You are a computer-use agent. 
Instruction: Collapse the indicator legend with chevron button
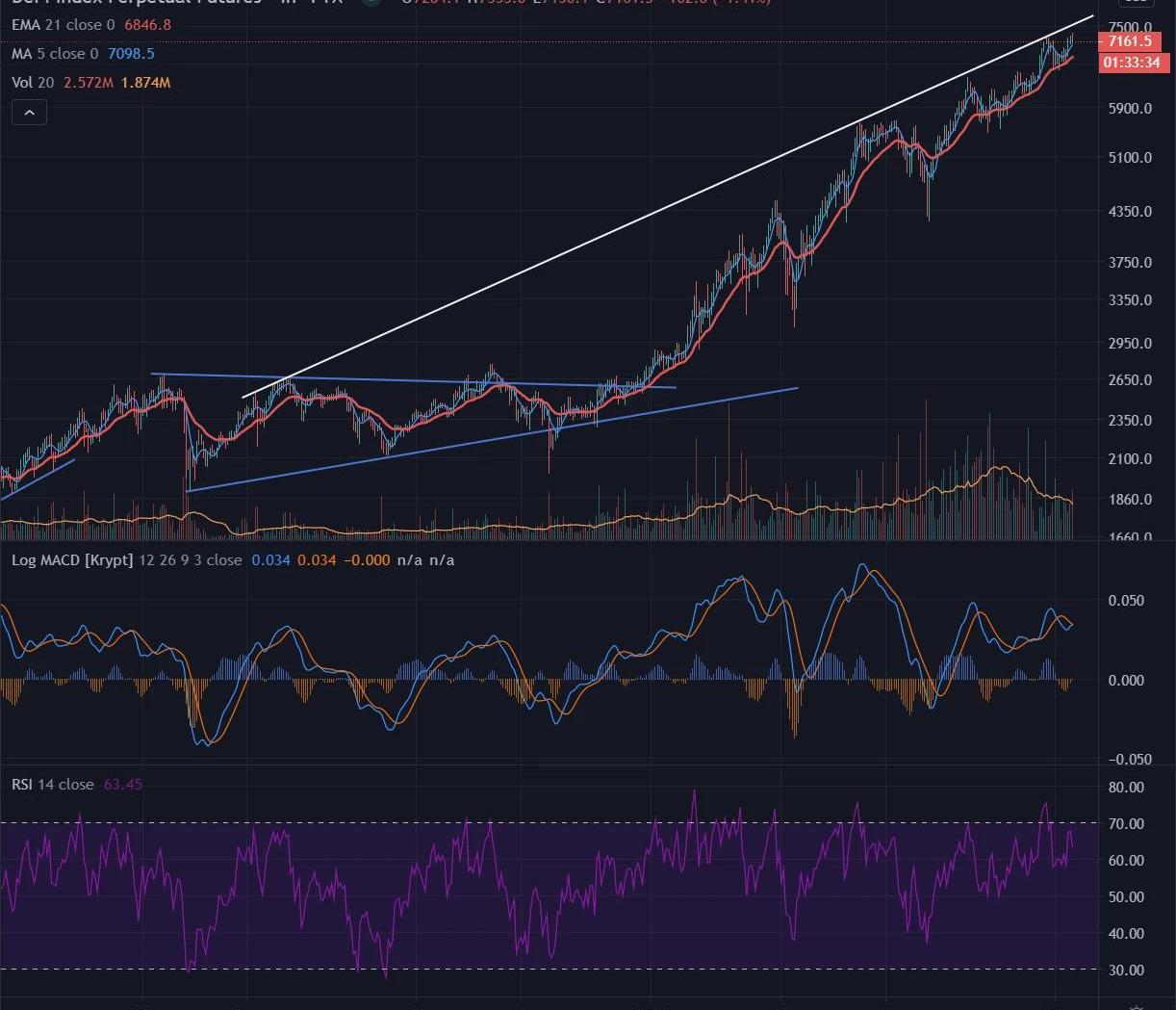[29, 113]
